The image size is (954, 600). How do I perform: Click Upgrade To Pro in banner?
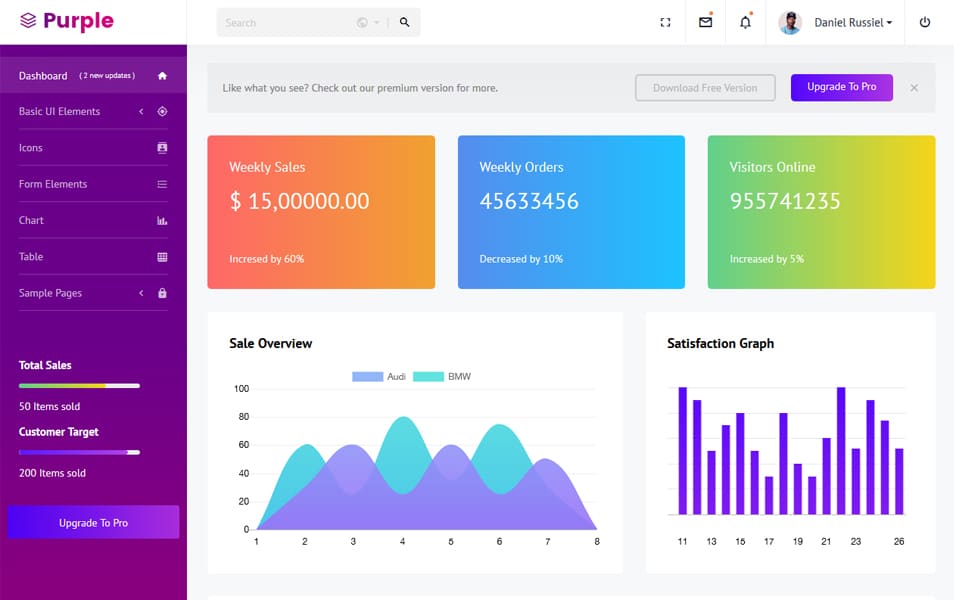(x=841, y=87)
